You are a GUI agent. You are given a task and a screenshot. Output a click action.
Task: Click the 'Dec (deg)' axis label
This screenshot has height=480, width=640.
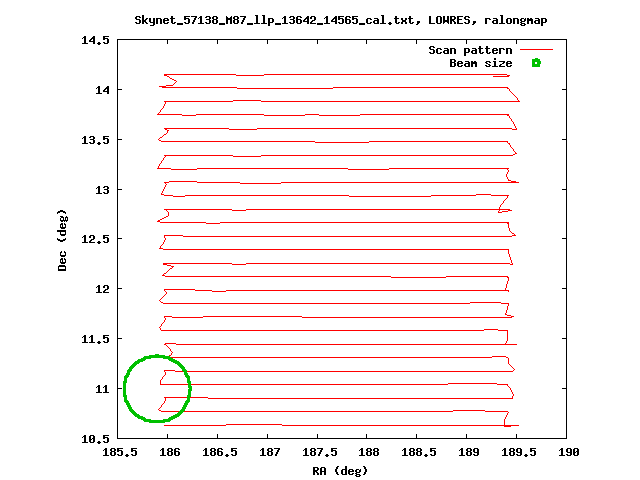[62, 240]
